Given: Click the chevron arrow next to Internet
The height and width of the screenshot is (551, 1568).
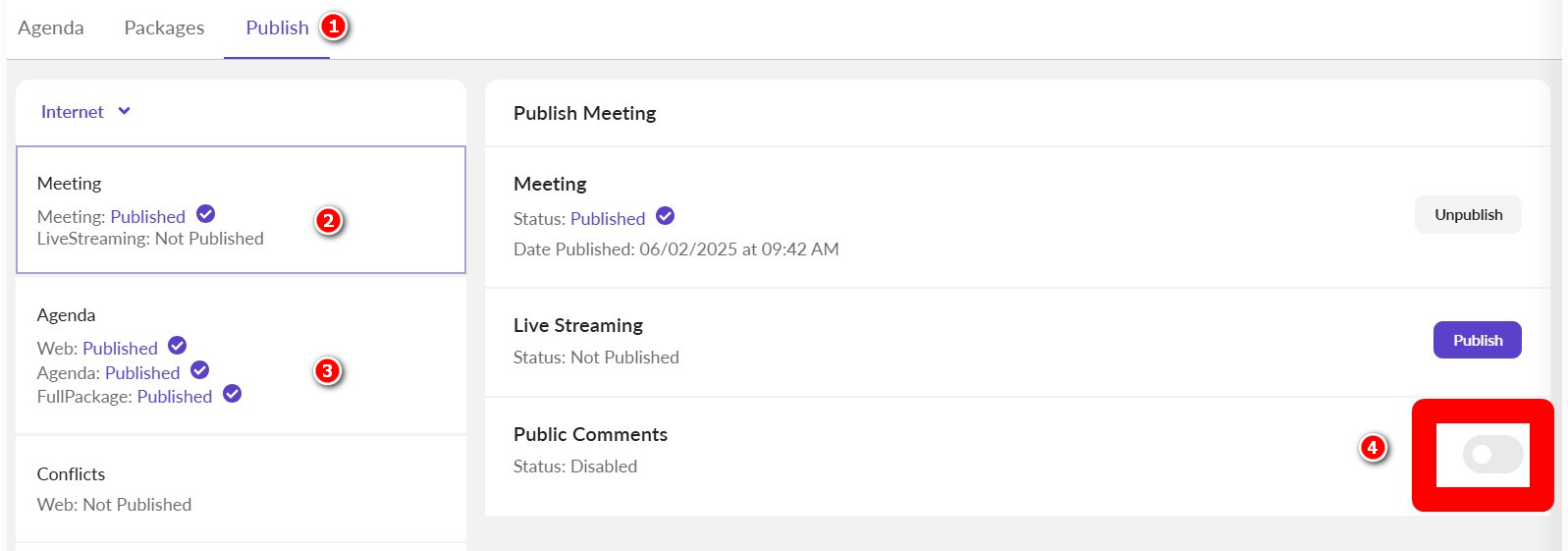Looking at the screenshot, I should point(125,111).
